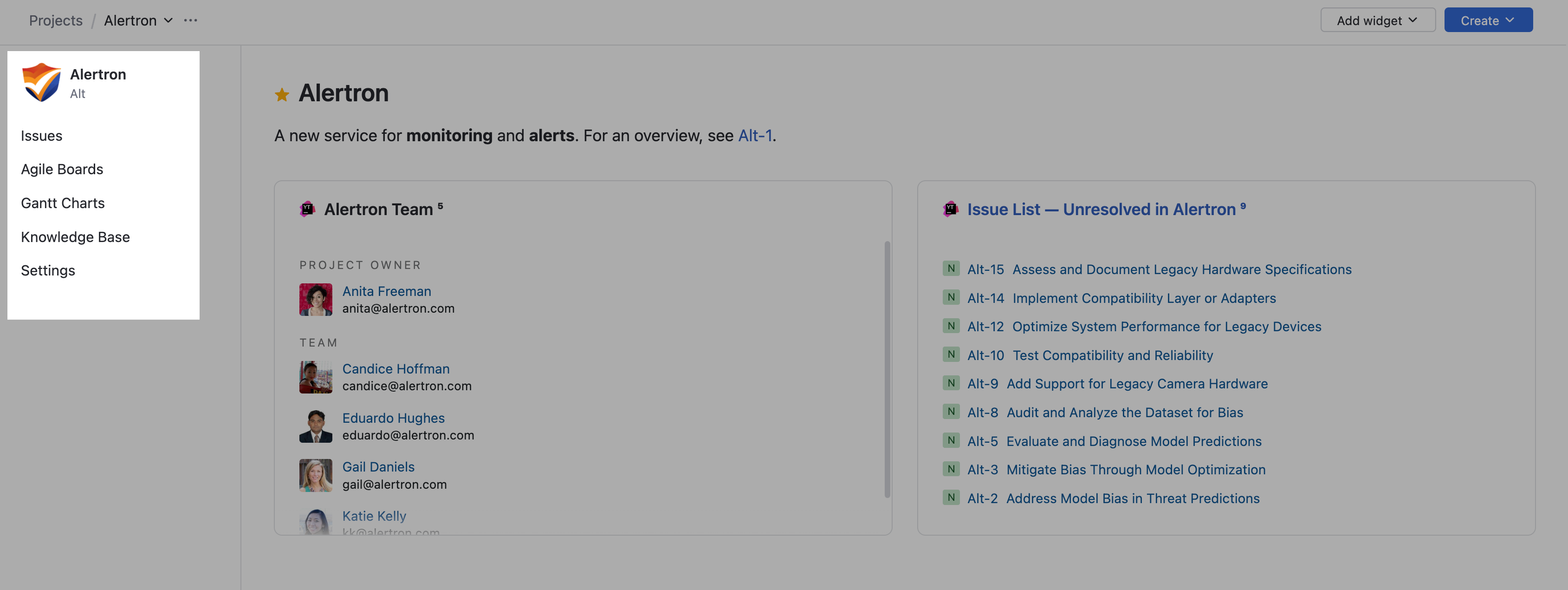This screenshot has height=590, width=1568.
Task: Click the gold favorite star beside Alertron
Action: (x=282, y=94)
